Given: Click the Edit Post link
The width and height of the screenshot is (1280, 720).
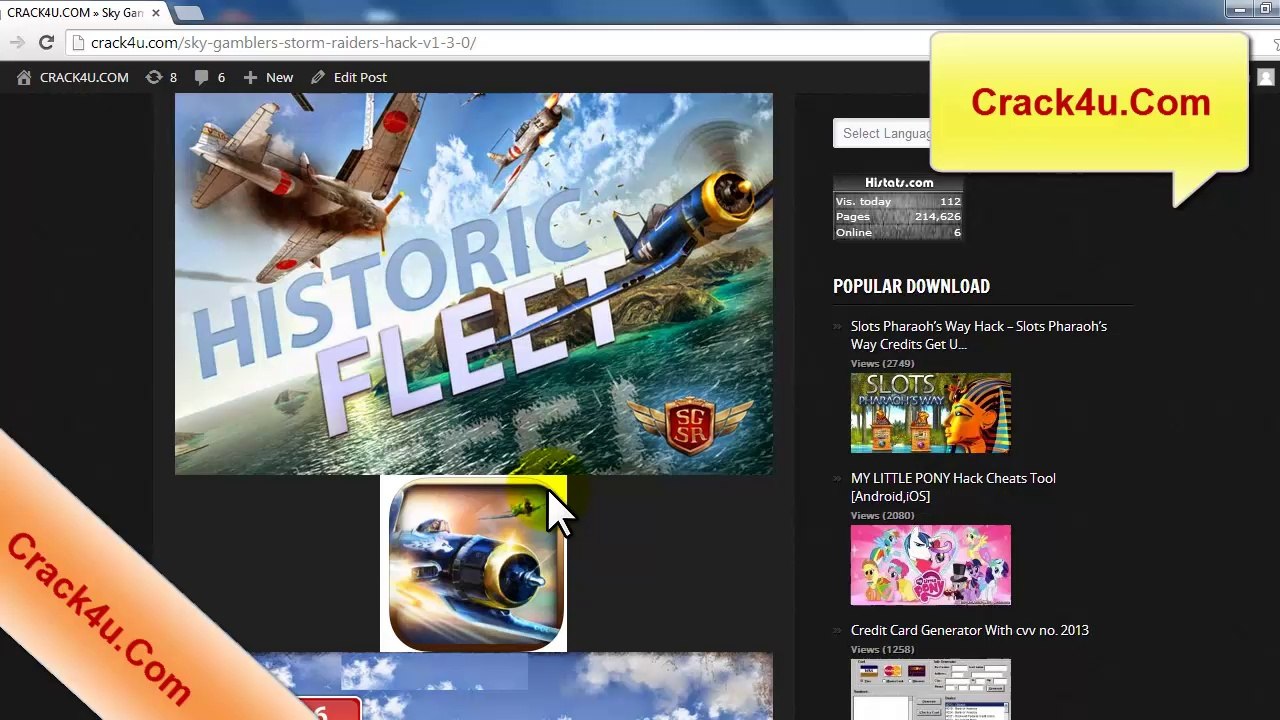Looking at the screenshot, I should [x=349, y=77].
